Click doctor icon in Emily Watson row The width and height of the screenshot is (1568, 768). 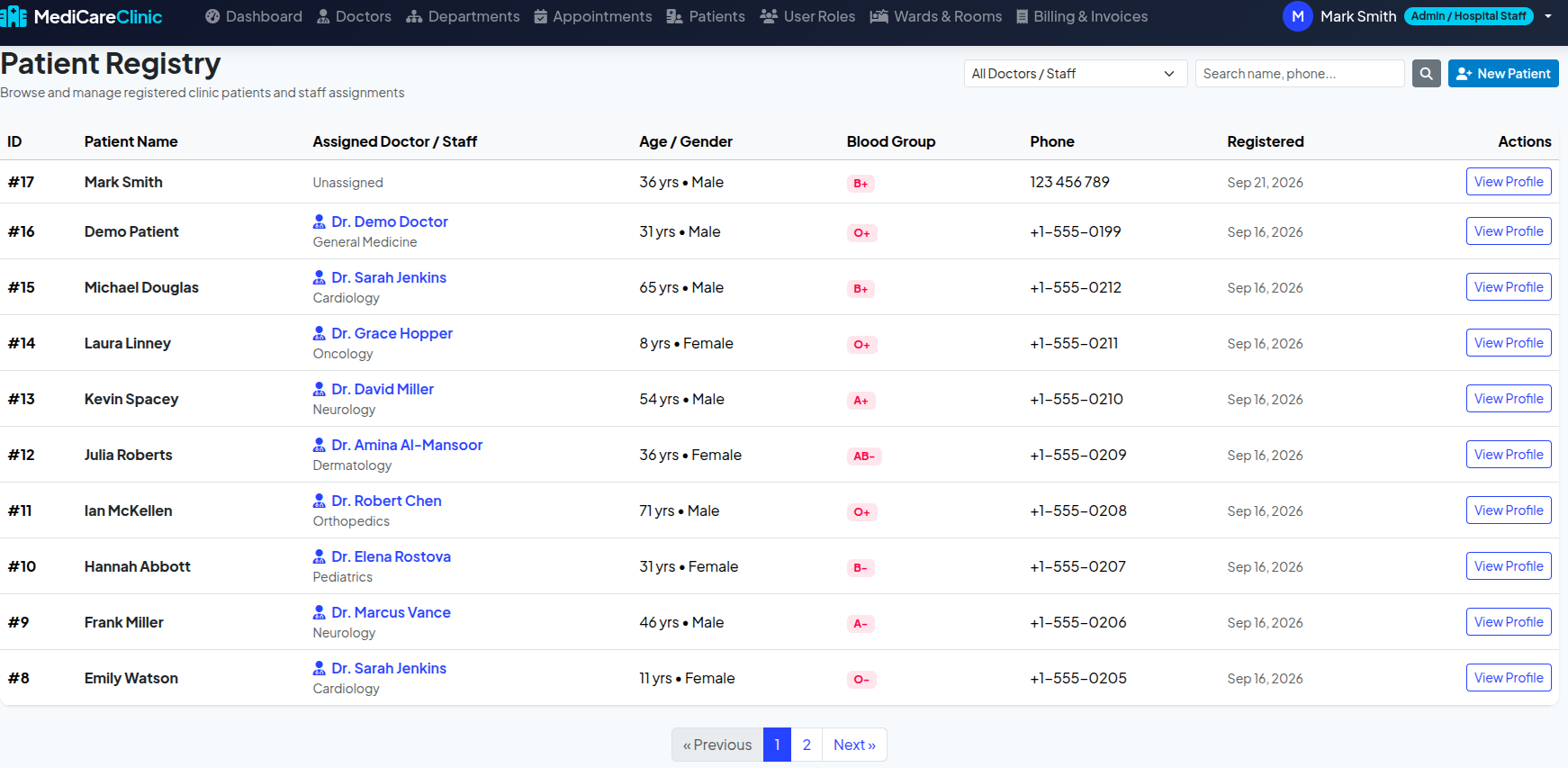[x=320, y=668]
